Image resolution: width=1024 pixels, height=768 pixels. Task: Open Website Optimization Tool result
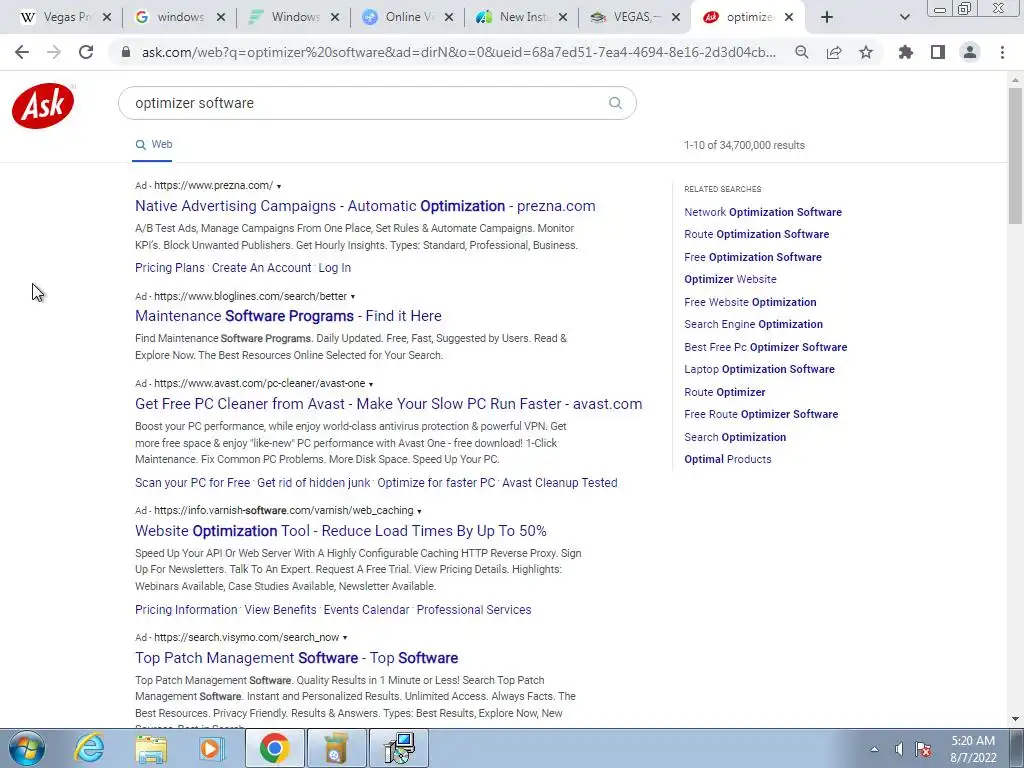click(x=341, y=531)
